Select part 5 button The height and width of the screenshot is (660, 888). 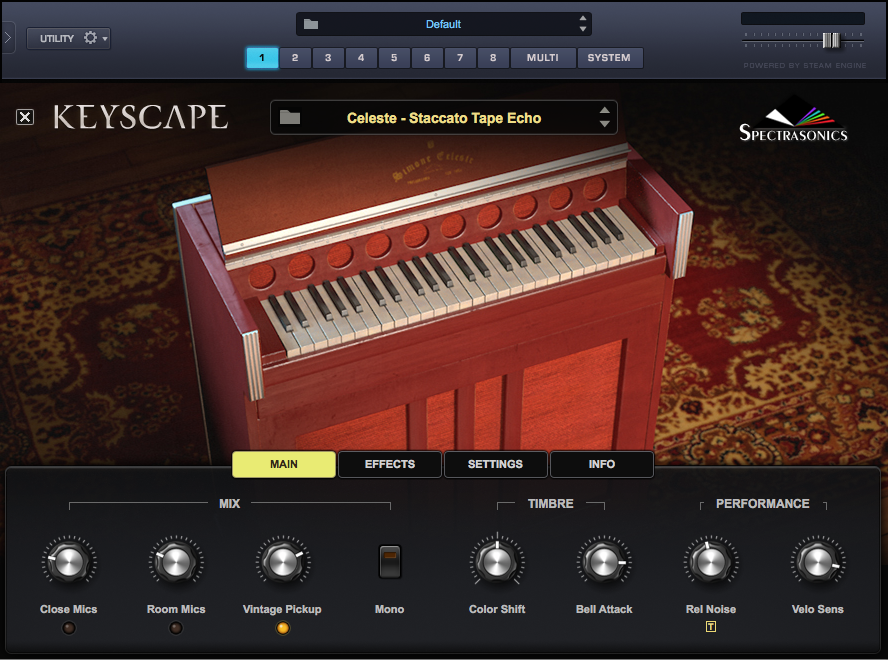click(394, 58)
